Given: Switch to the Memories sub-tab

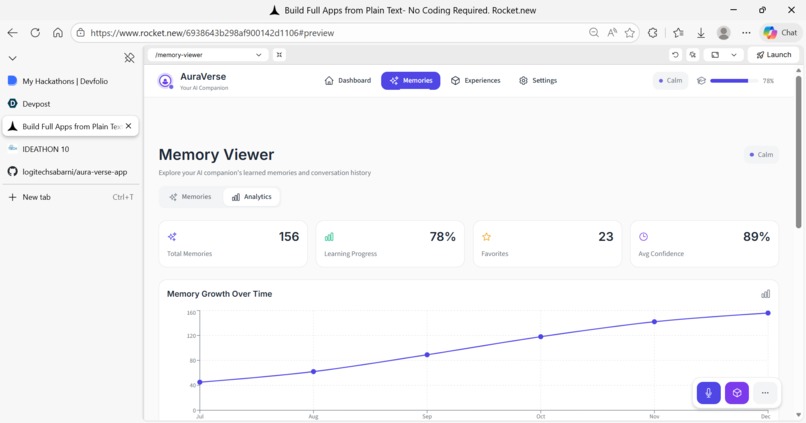Looking at the screenshot, I should (191, 197).
